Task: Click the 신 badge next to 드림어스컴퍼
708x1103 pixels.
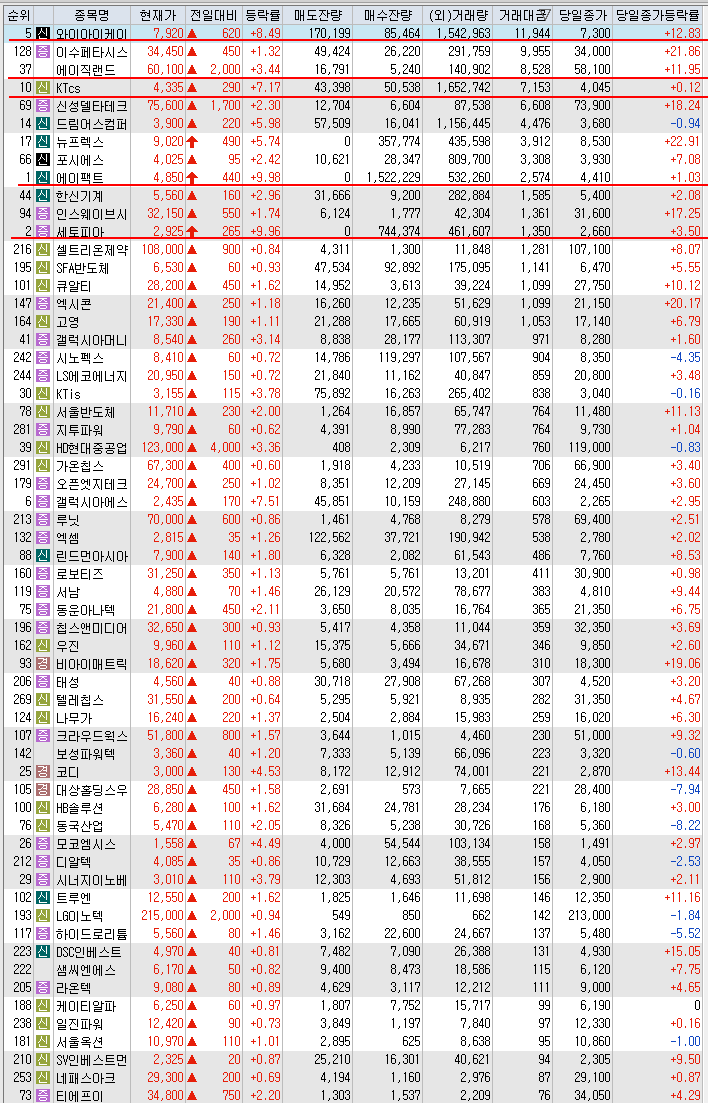Action: click(x=43, y=123)
